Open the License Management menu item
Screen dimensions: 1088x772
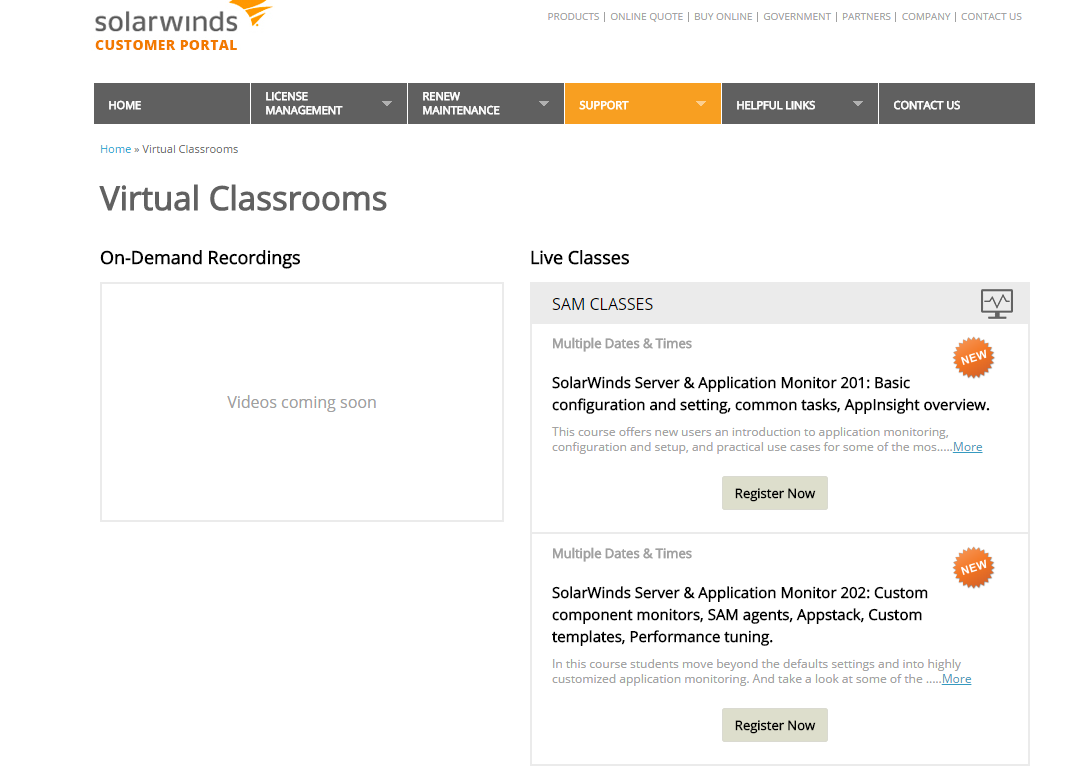tap(329, 104)
